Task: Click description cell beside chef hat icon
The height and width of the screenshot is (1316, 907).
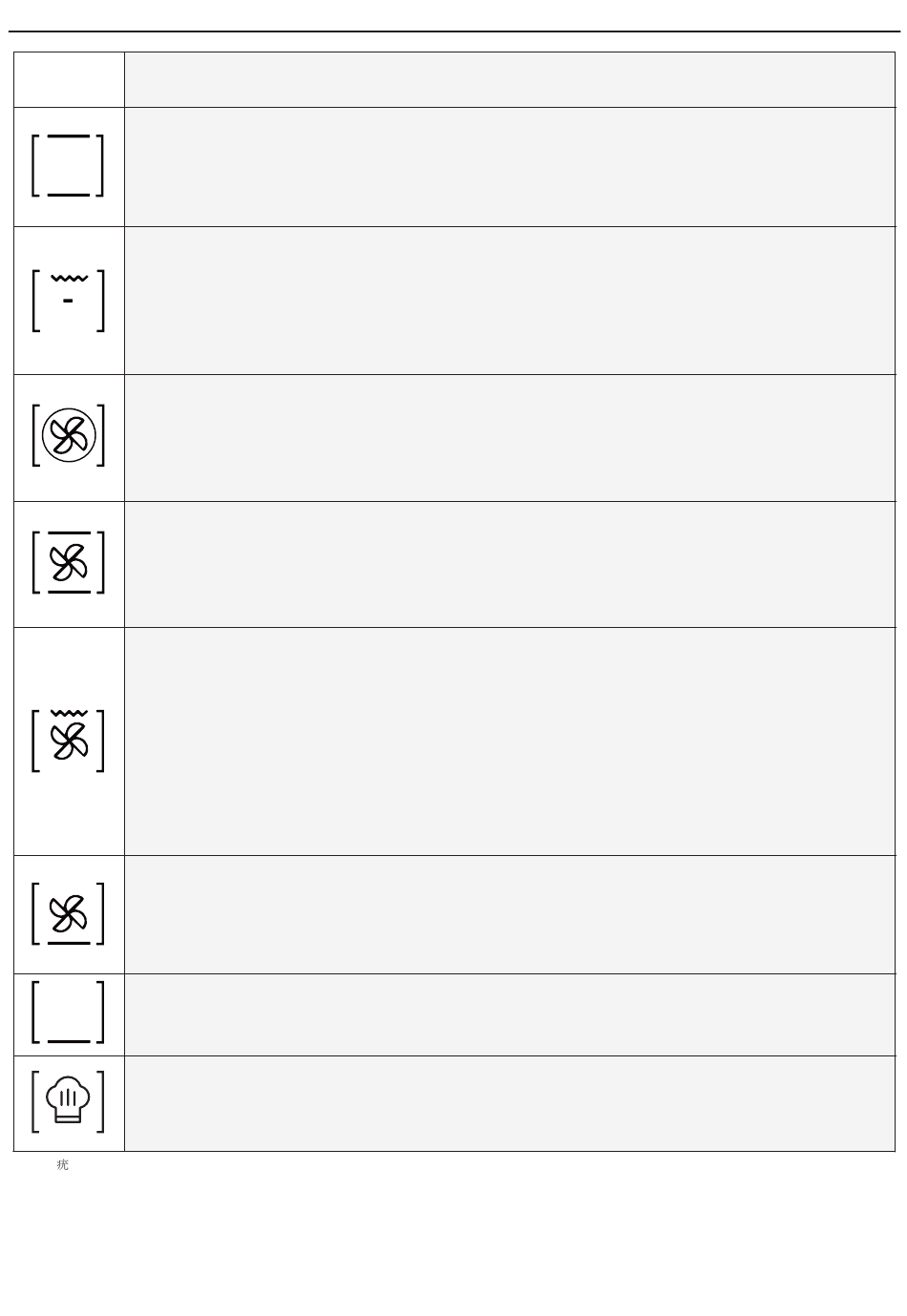Action: click(509, 1103)
